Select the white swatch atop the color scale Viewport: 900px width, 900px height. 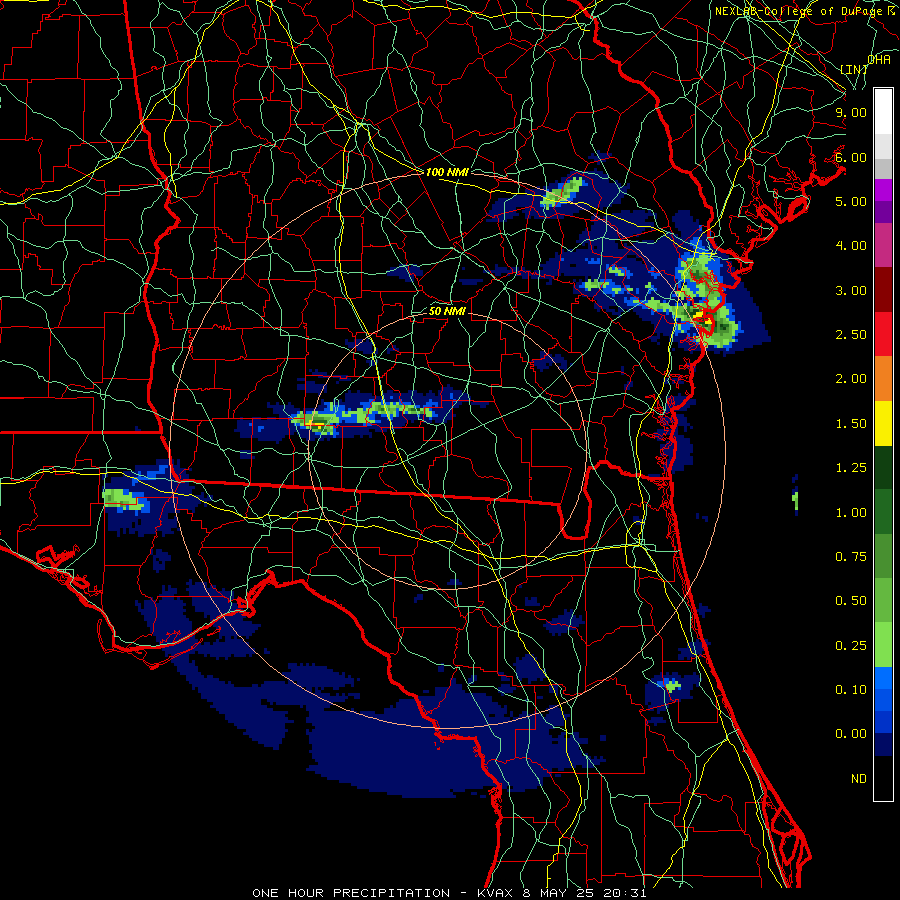(x=883, y=112)
